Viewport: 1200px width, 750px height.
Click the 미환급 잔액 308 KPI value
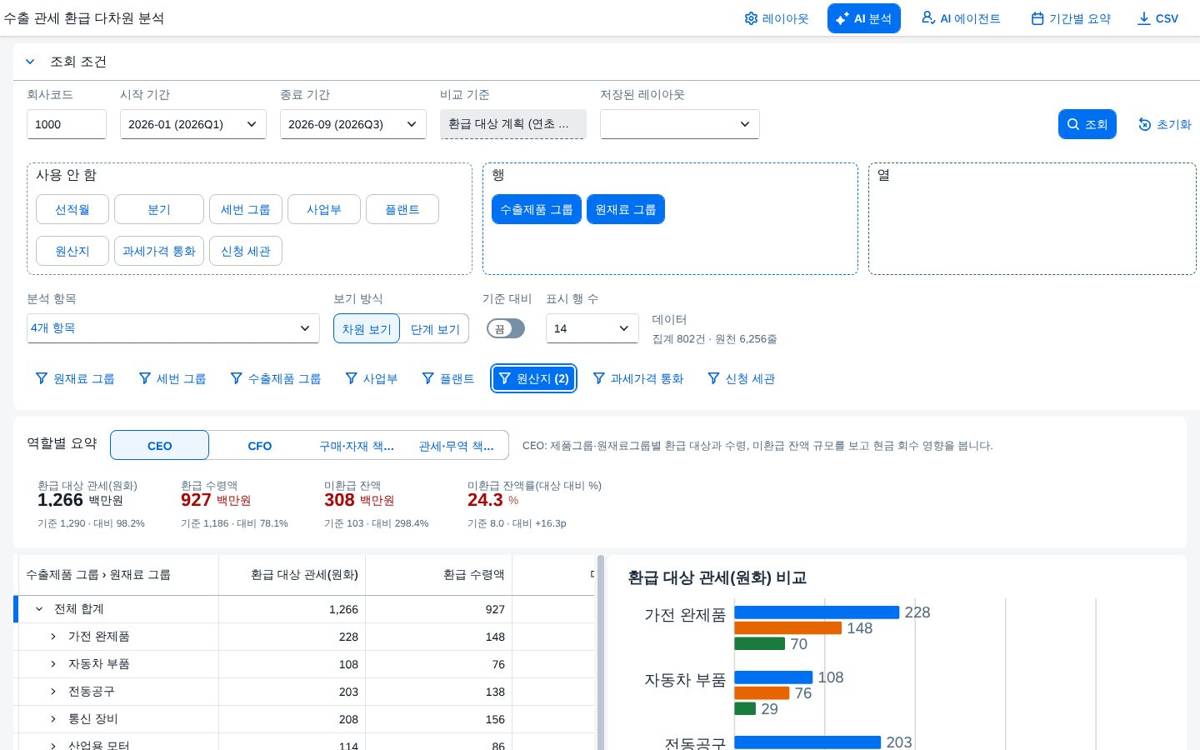pyautogui.click(x=339, y=500)
